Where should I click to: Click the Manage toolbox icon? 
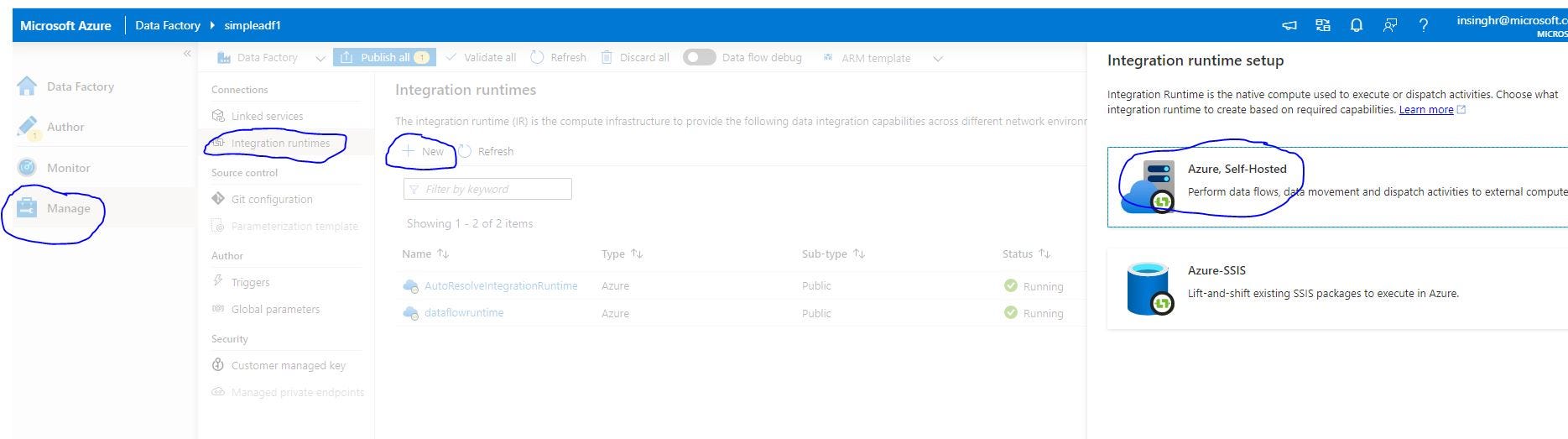point(27,208)
